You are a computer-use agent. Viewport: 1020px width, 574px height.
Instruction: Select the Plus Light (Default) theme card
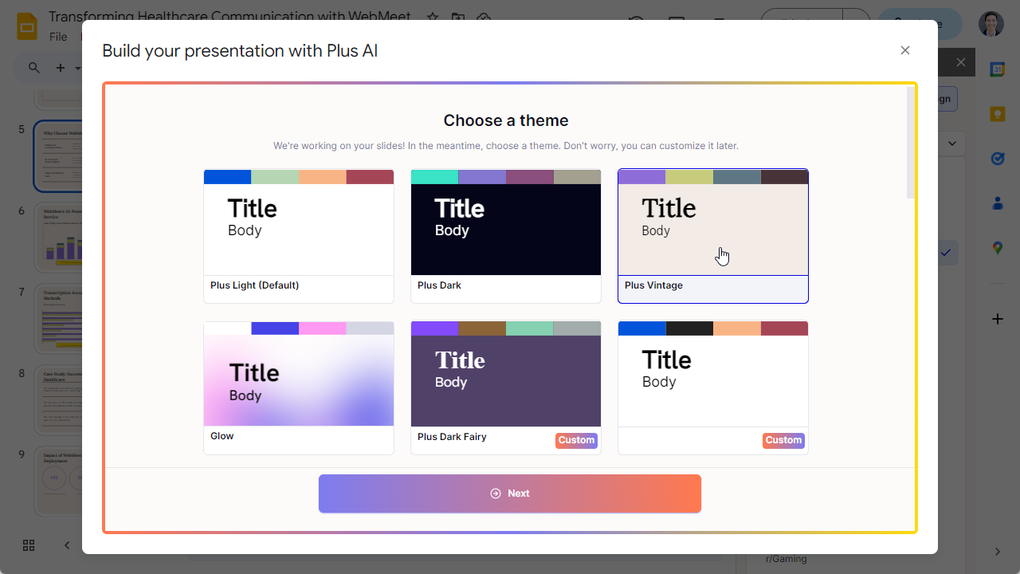tap(299, 236)
